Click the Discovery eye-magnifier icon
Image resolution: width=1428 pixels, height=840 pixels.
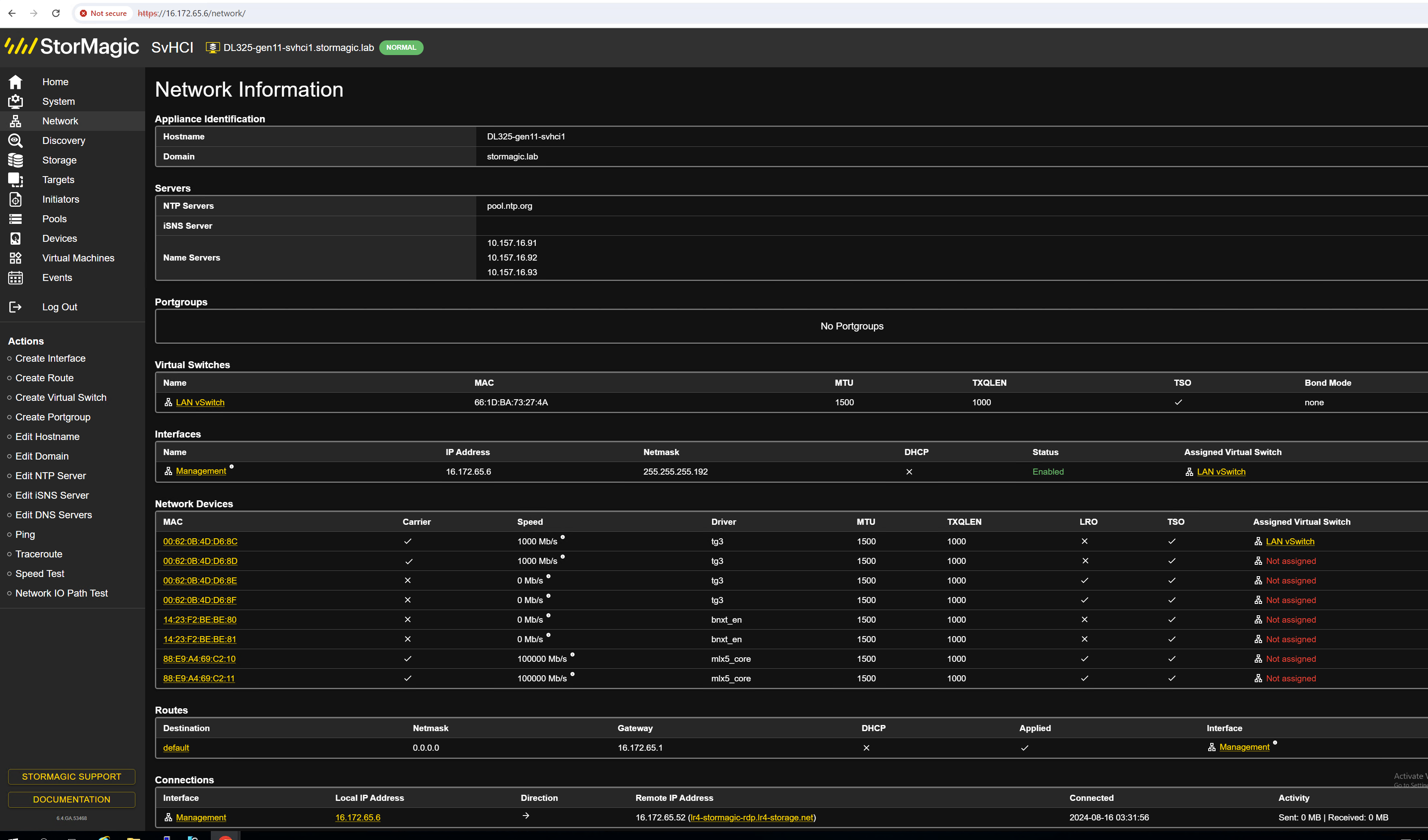[x=15, y=141]
